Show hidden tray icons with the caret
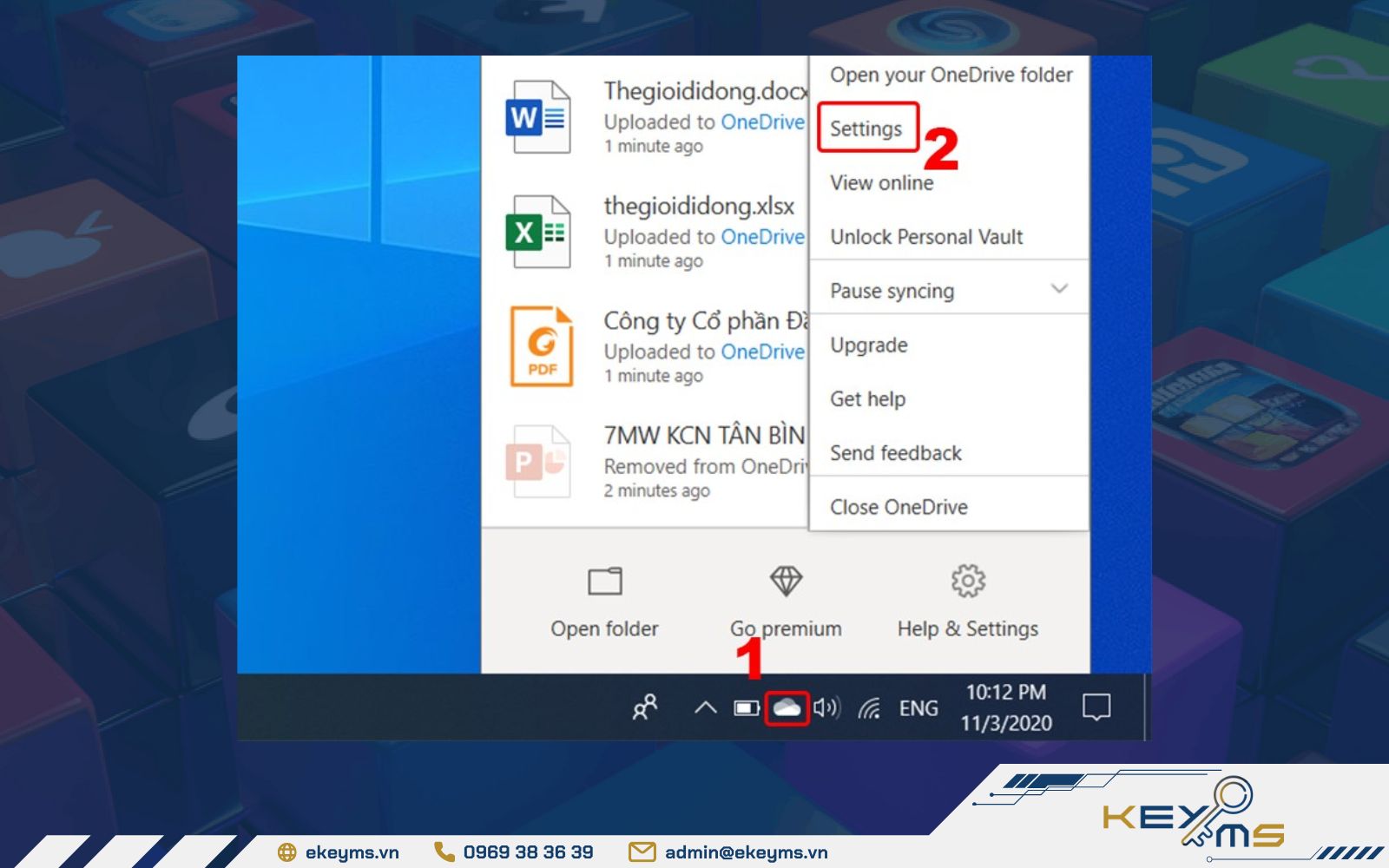The height and width of the screenshot is (868, 1389). coord(705,707)
